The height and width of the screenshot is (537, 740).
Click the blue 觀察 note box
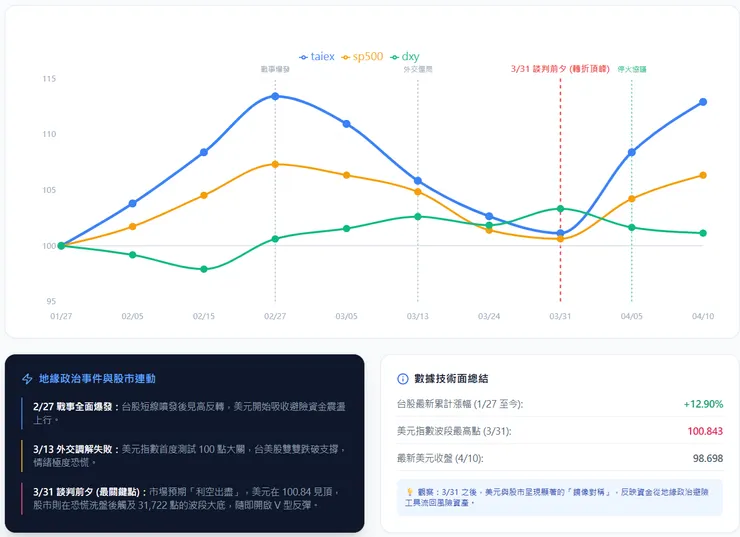coord(560,498)
